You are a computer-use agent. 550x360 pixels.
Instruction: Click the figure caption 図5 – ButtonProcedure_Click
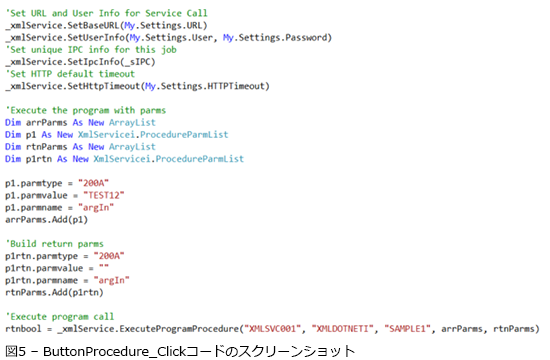click(x=181, y=351)
